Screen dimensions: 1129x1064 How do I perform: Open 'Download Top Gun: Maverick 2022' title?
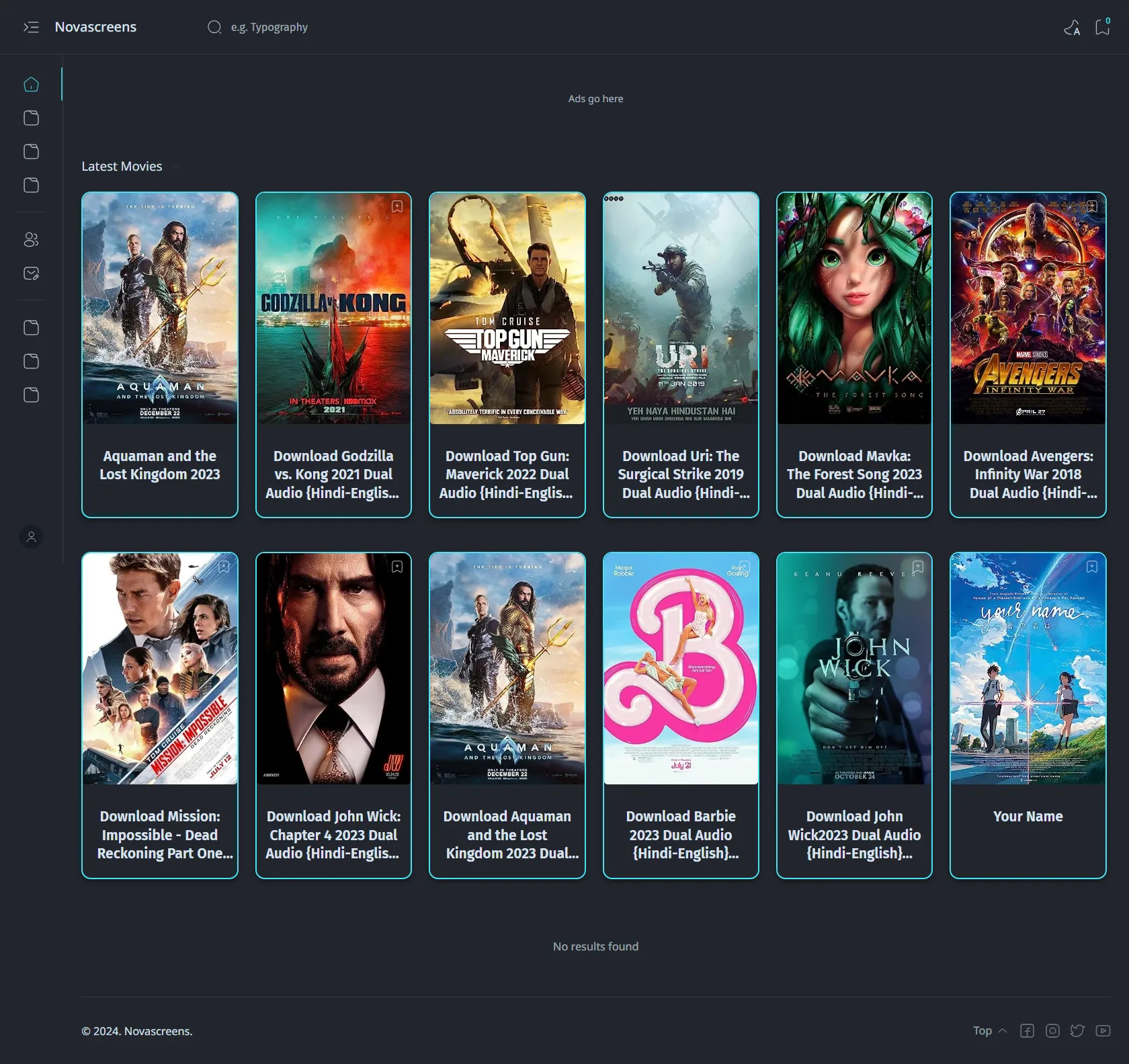point(507,475)
